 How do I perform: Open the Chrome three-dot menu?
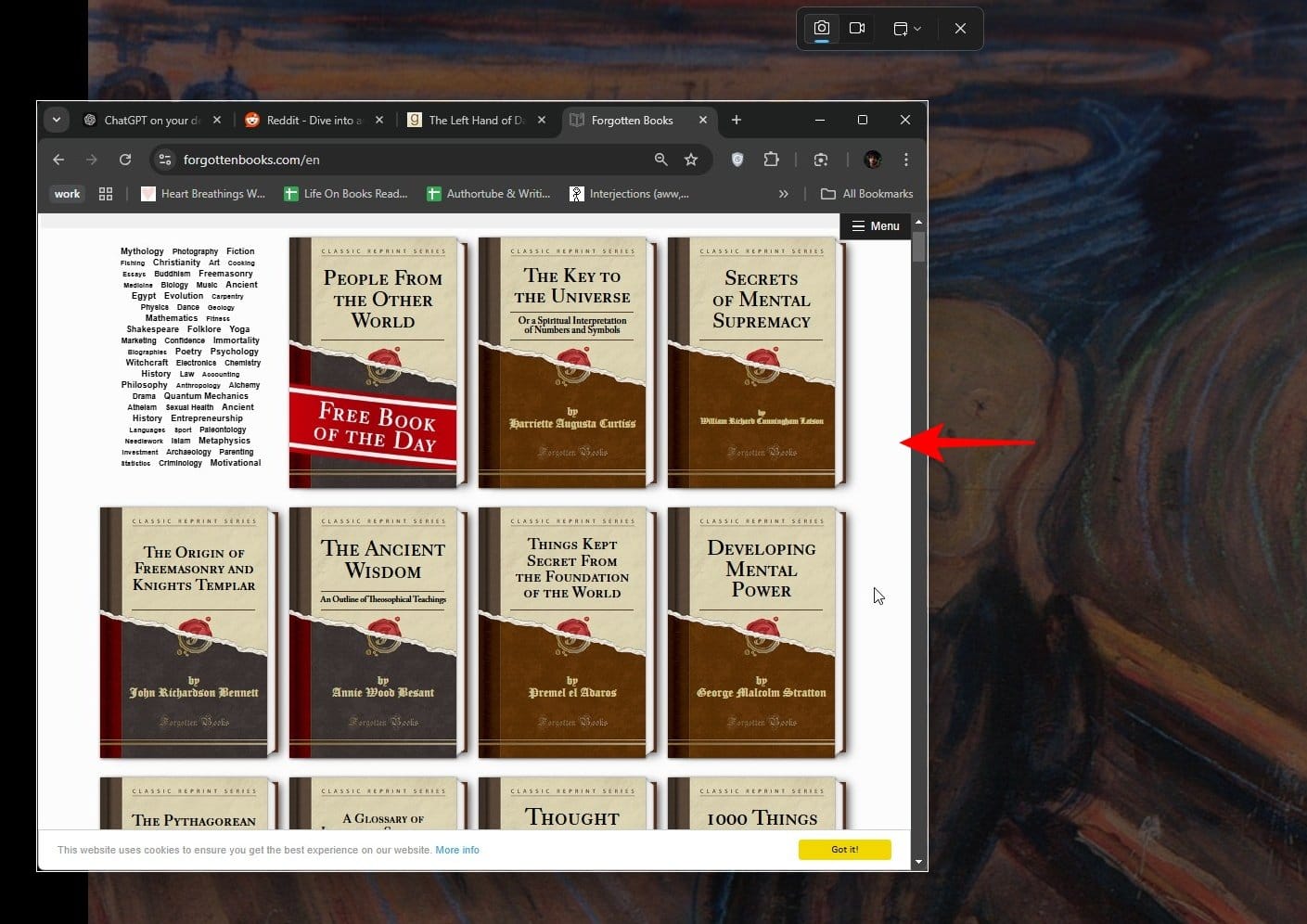click(x=905, y=160)
